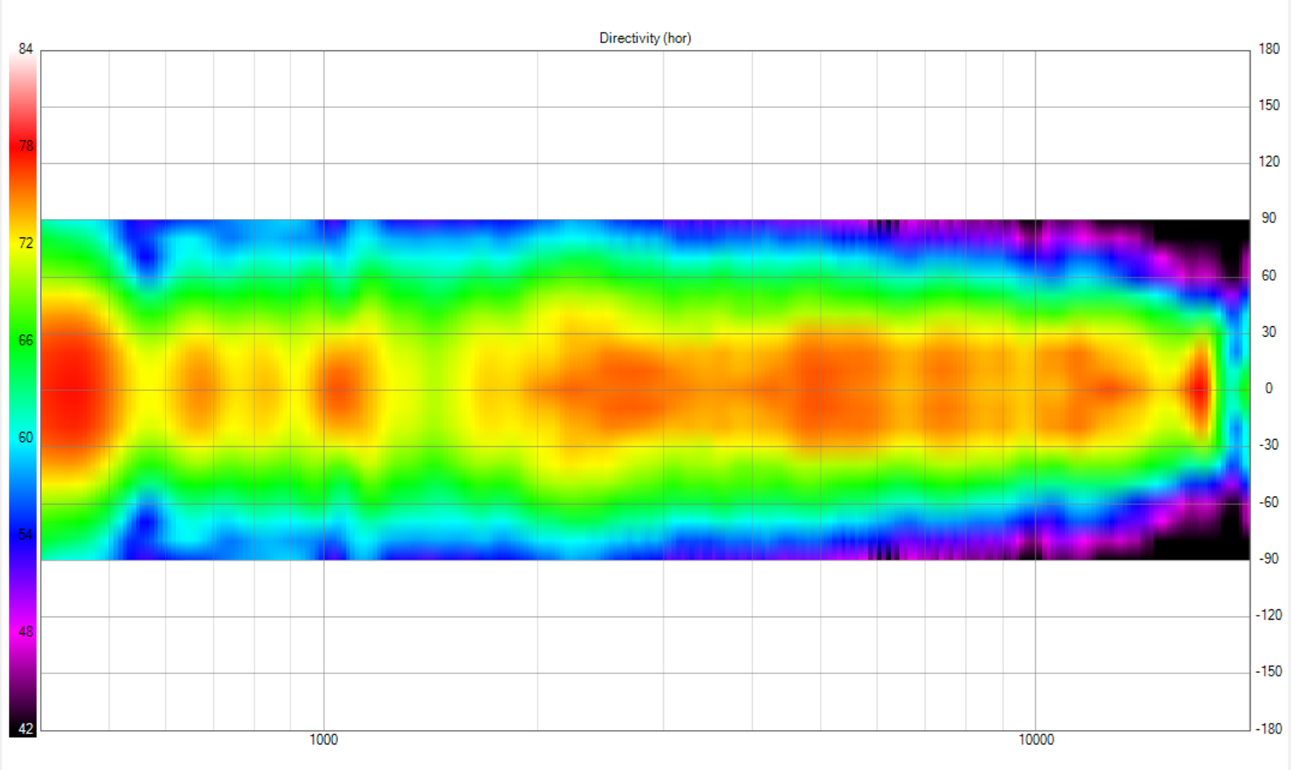1291x770 pixels.
Task: Click the -180 degree angle axis label
Action: pyautogui.click(x=1271, y=729)
